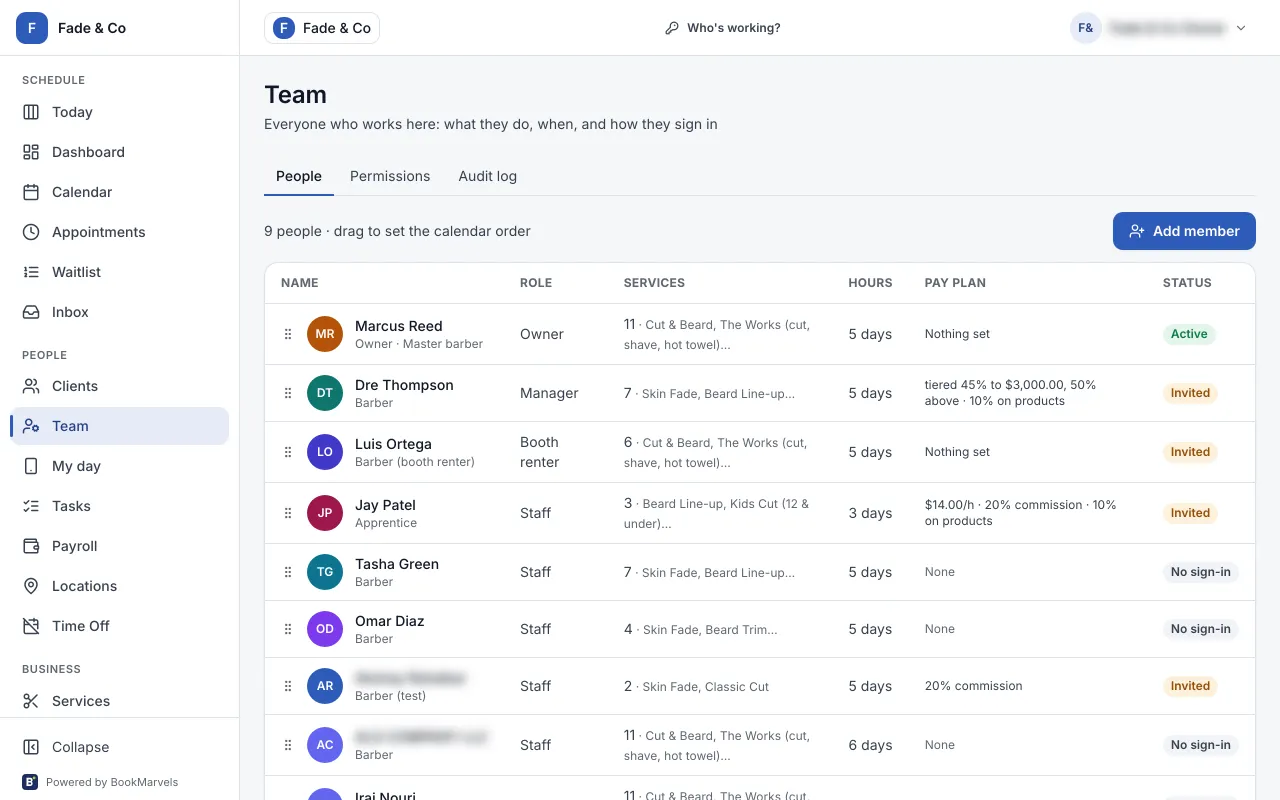Click Jay Patel's $14.00/h pay plan

[1020, 513]
